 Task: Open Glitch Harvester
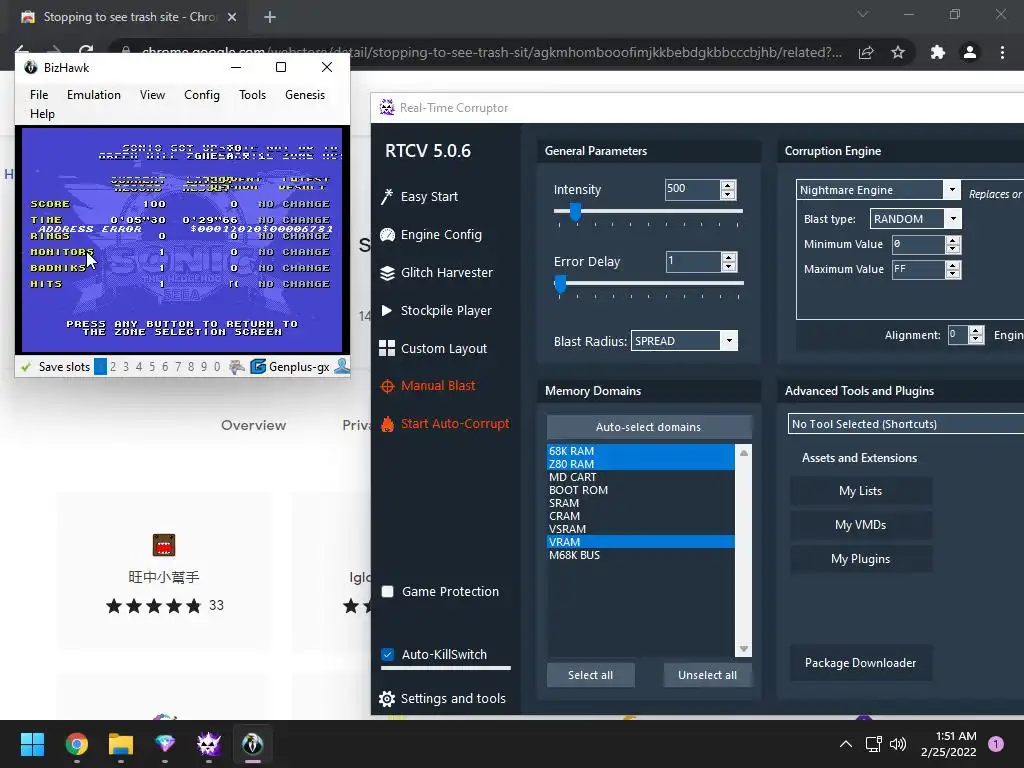436,272
